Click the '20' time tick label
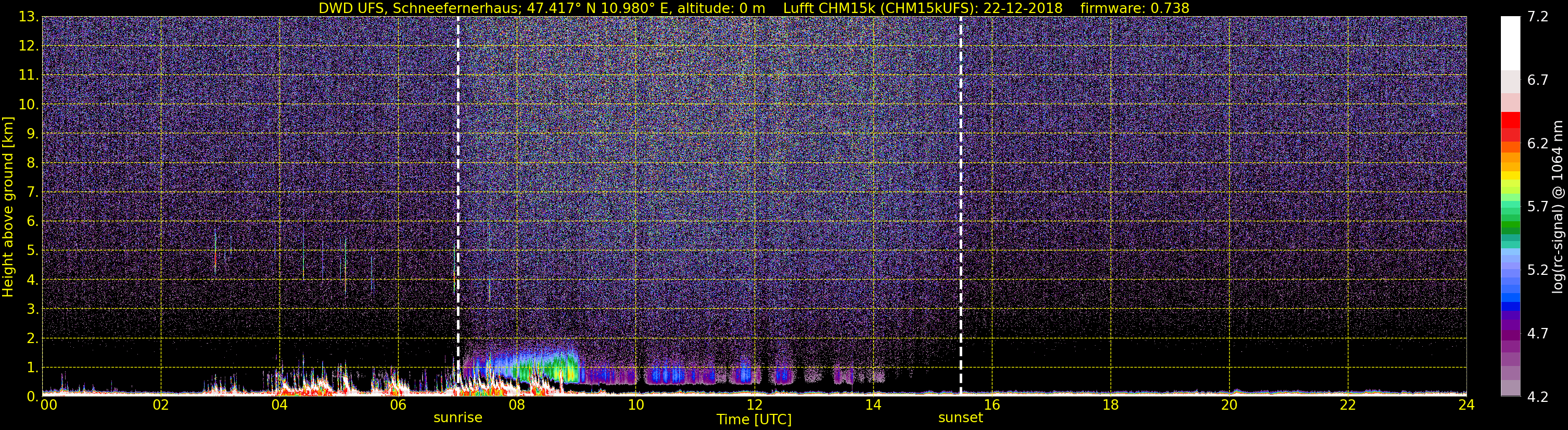 coord(1229,405)
